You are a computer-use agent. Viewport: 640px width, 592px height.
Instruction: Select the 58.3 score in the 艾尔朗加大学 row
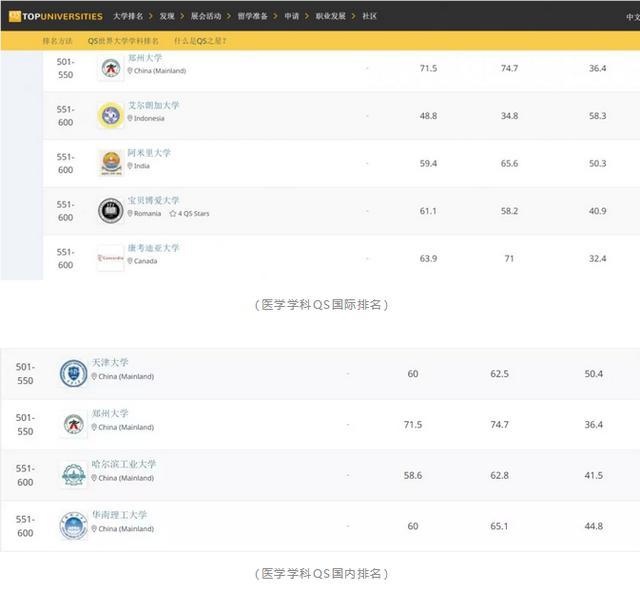point(597,116)
